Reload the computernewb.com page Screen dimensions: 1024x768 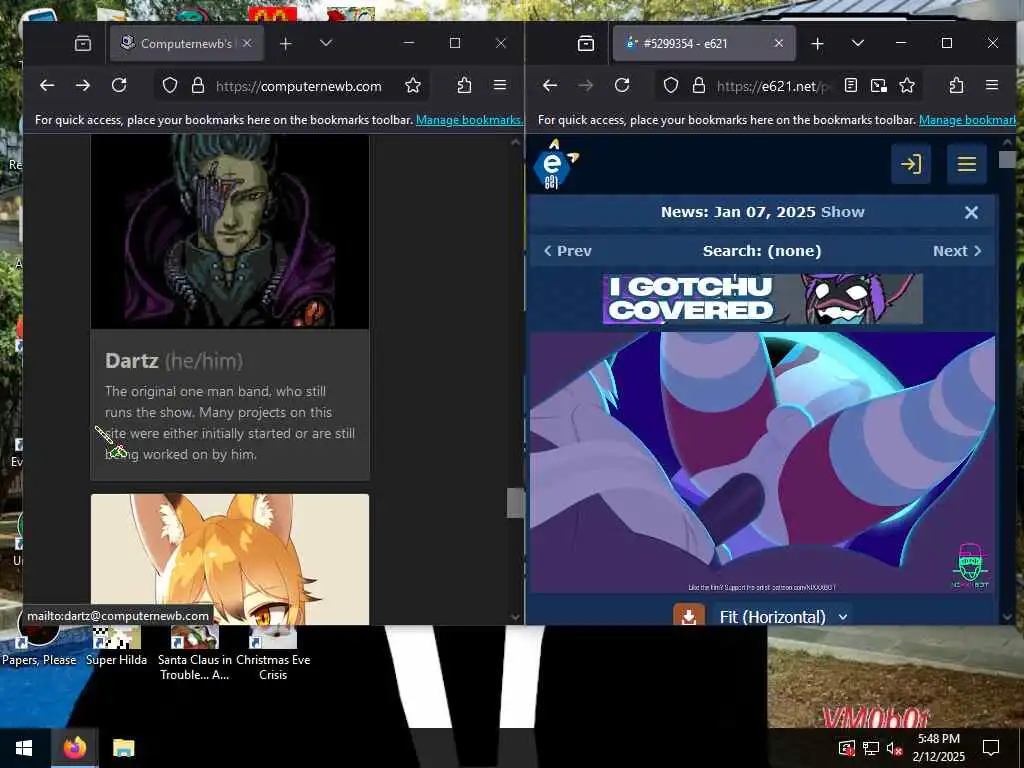[x=119, y=86]
